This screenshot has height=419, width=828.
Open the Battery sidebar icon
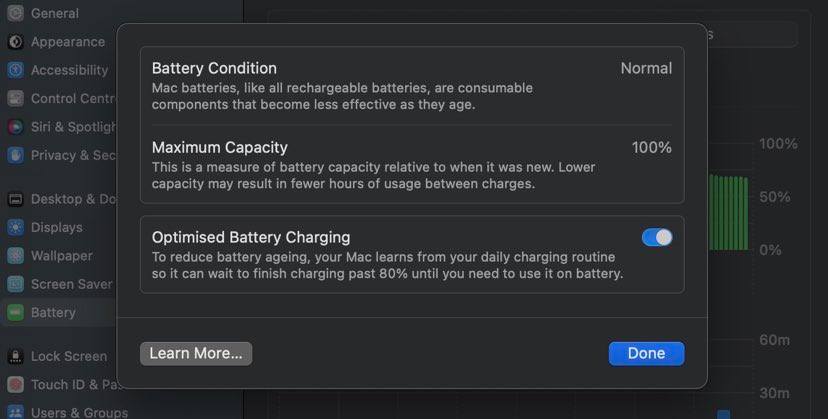pyautogui.click(x=15, y=312)
